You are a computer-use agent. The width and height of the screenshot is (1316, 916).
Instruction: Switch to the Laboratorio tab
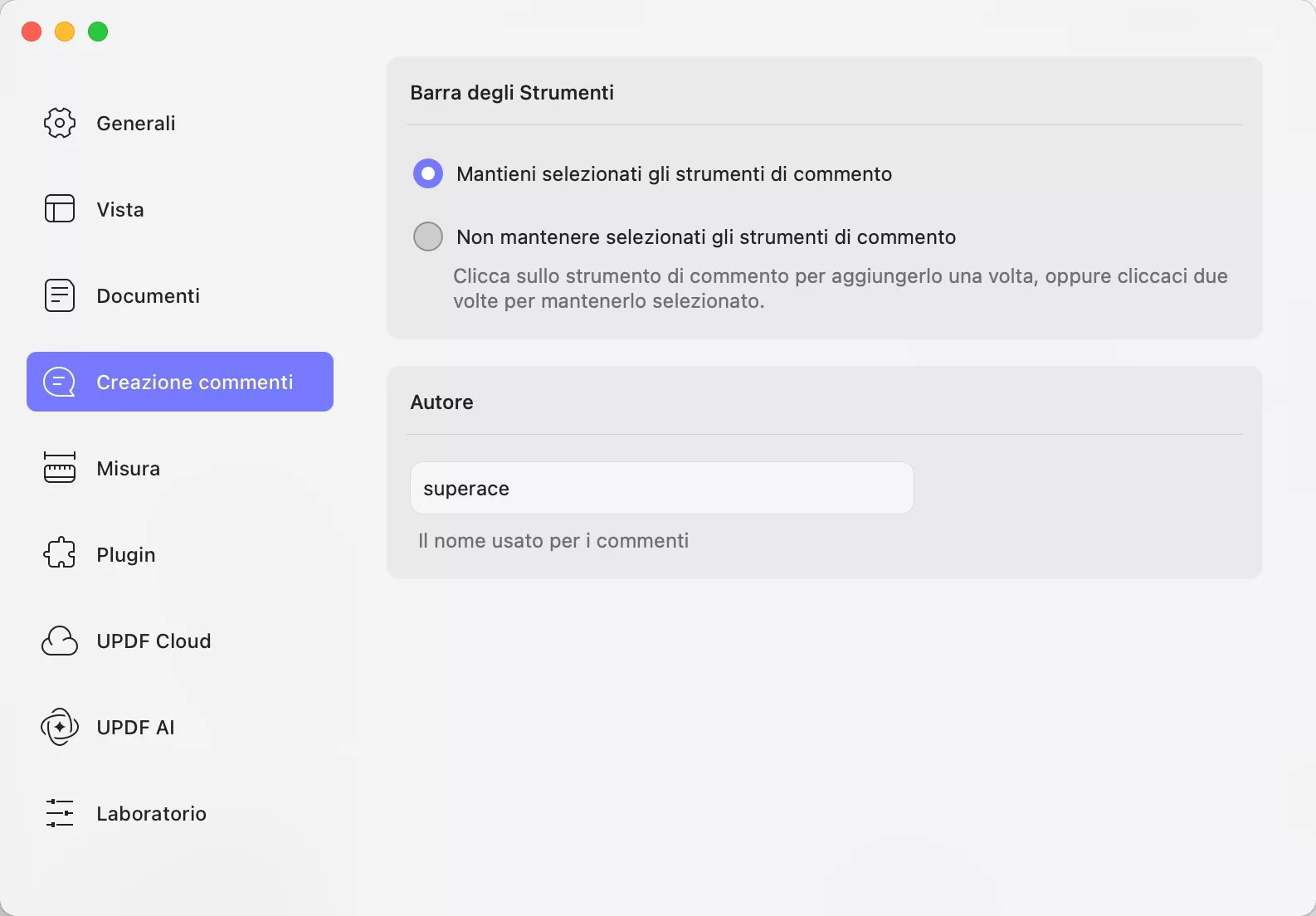pyautogui.click(x=151, y=813)
